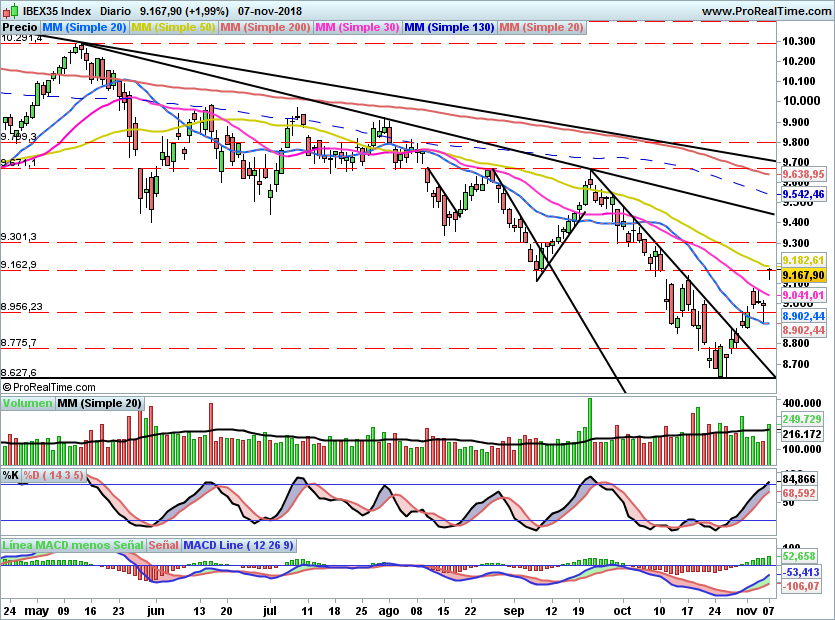Click the 'ago' label on the time axis
The width and height of the screenshot is (835, 620).
[389, 610]
